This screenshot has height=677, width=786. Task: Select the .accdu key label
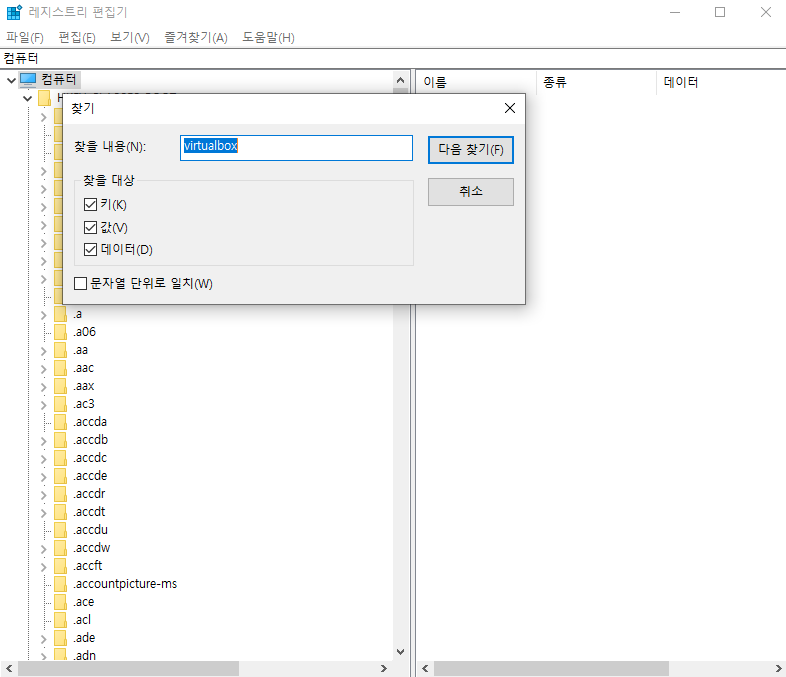(x=90, y=530)
